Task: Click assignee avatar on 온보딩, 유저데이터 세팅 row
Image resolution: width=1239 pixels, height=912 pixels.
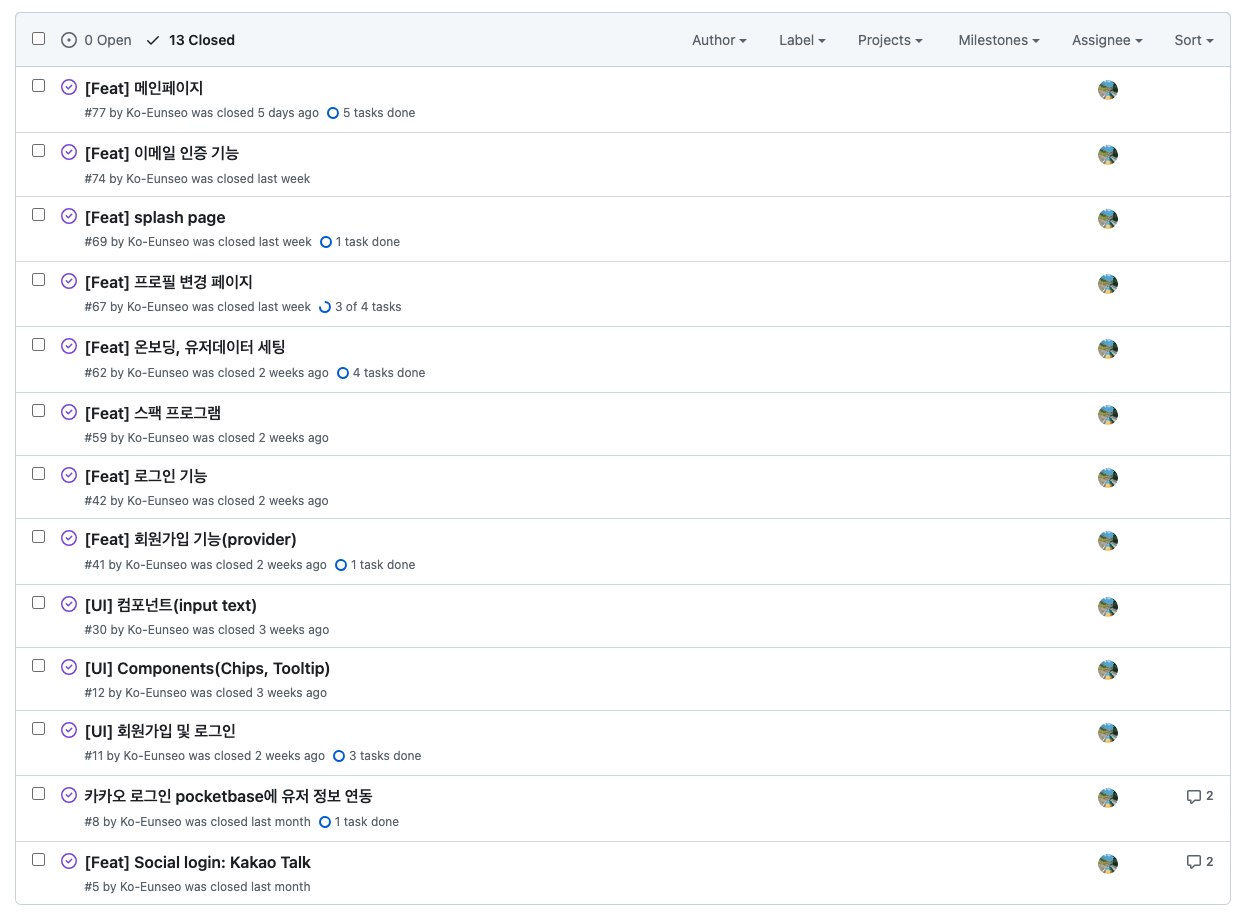Action: (1108, 349)
